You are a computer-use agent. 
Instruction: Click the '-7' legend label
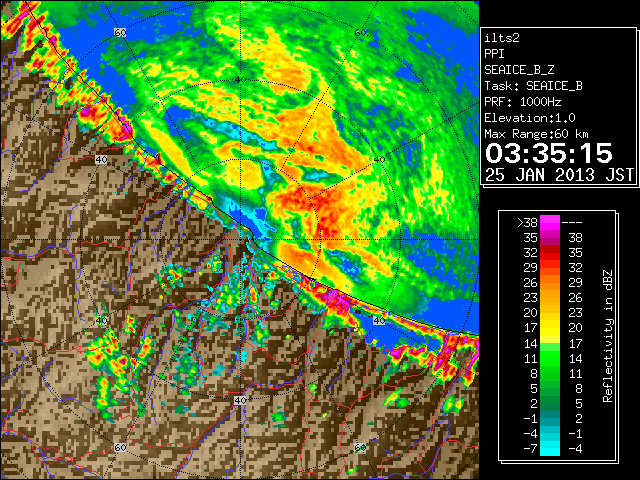(x=530, y=449)
